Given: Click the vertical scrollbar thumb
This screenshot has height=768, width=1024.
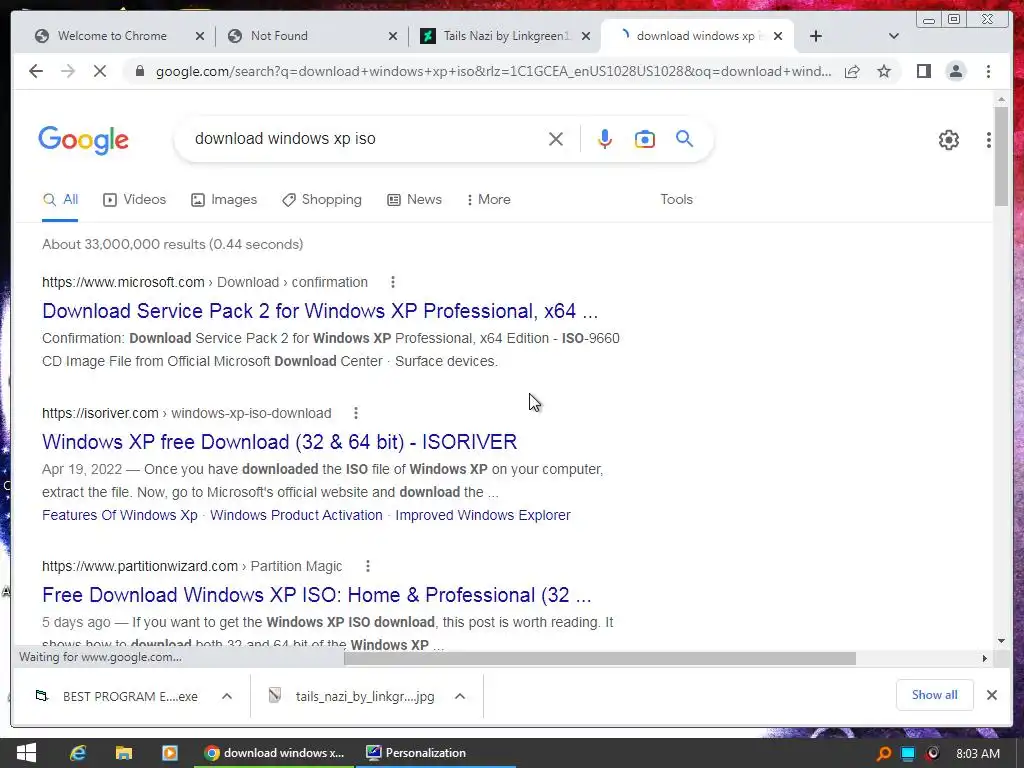Looking at the screenshot, I should (1001, 156).
